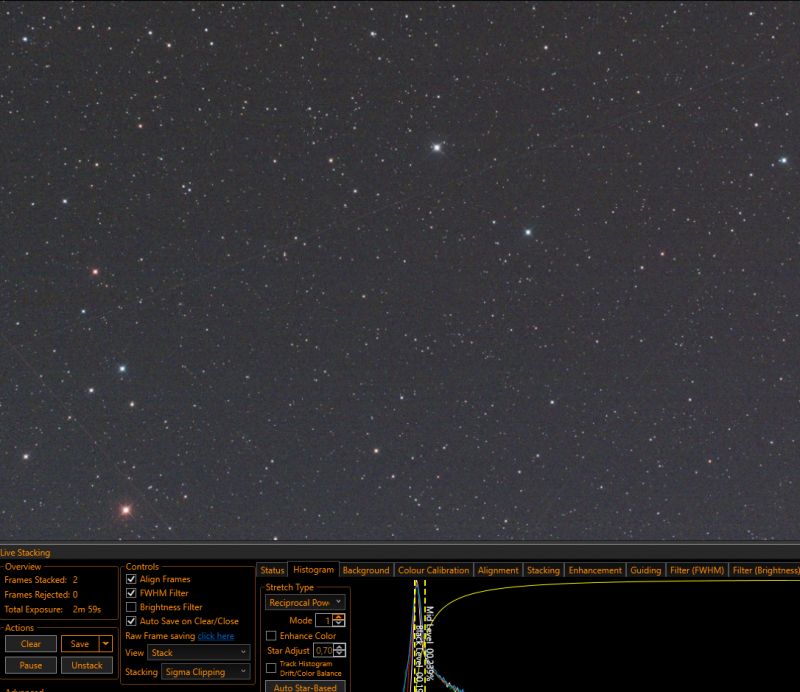Enable the Brightness Filter checkbox

pyautogui.click(x=131, y=607)
